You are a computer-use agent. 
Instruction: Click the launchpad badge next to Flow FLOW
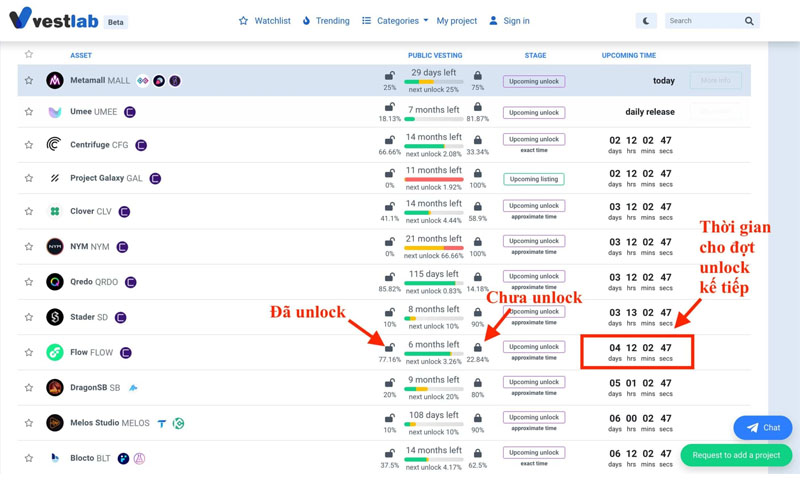click(x=126, y=352)
